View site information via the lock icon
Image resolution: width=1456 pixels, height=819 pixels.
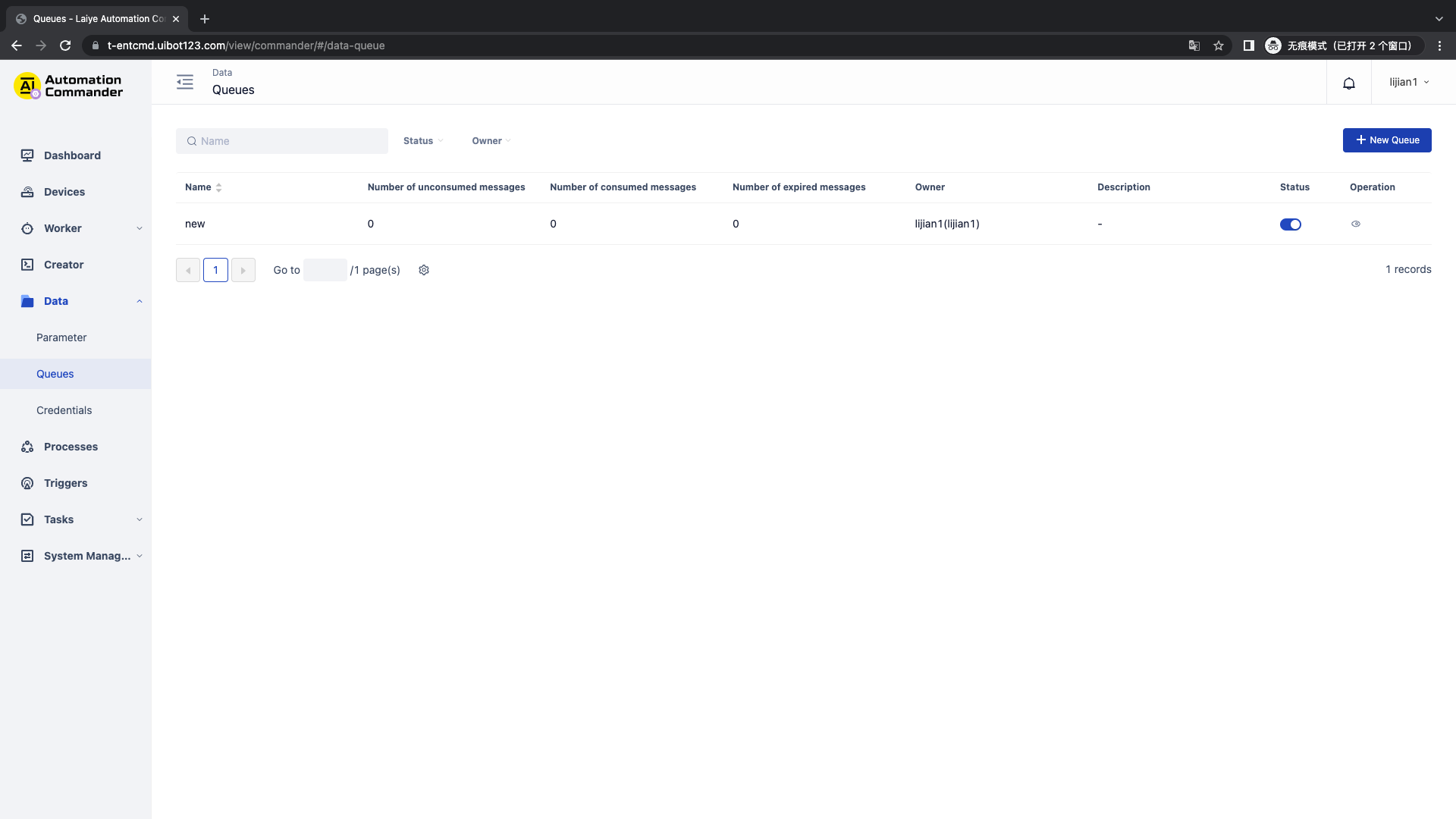click(95, 45)
